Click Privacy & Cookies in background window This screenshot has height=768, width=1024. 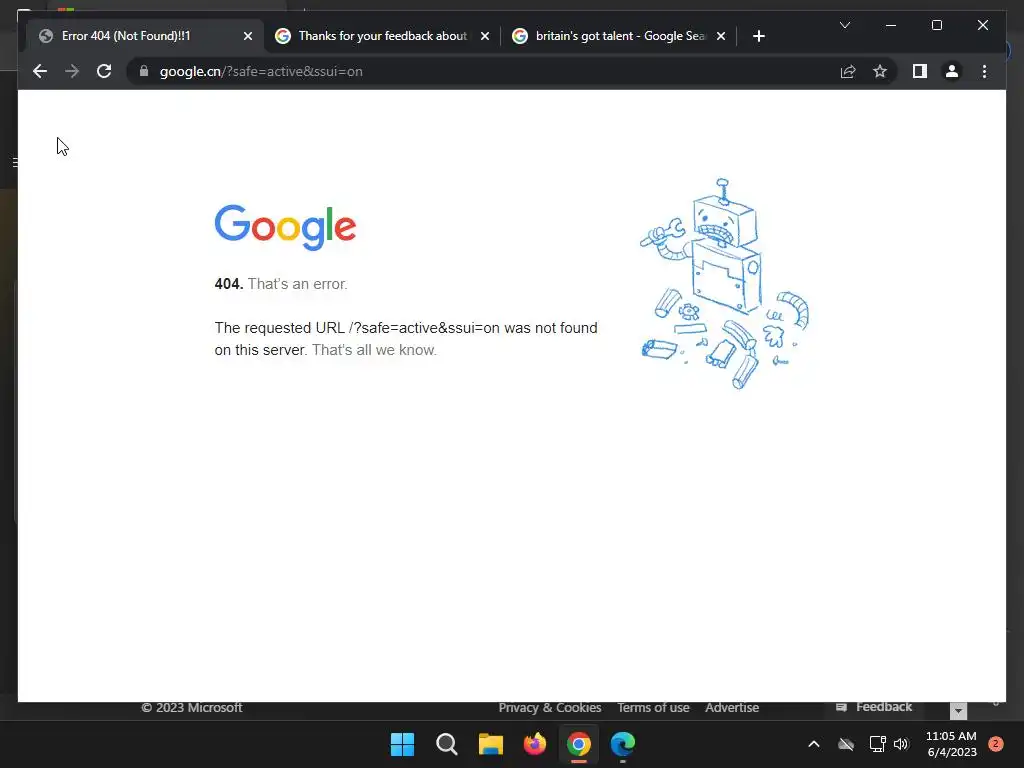pos(550,708)
